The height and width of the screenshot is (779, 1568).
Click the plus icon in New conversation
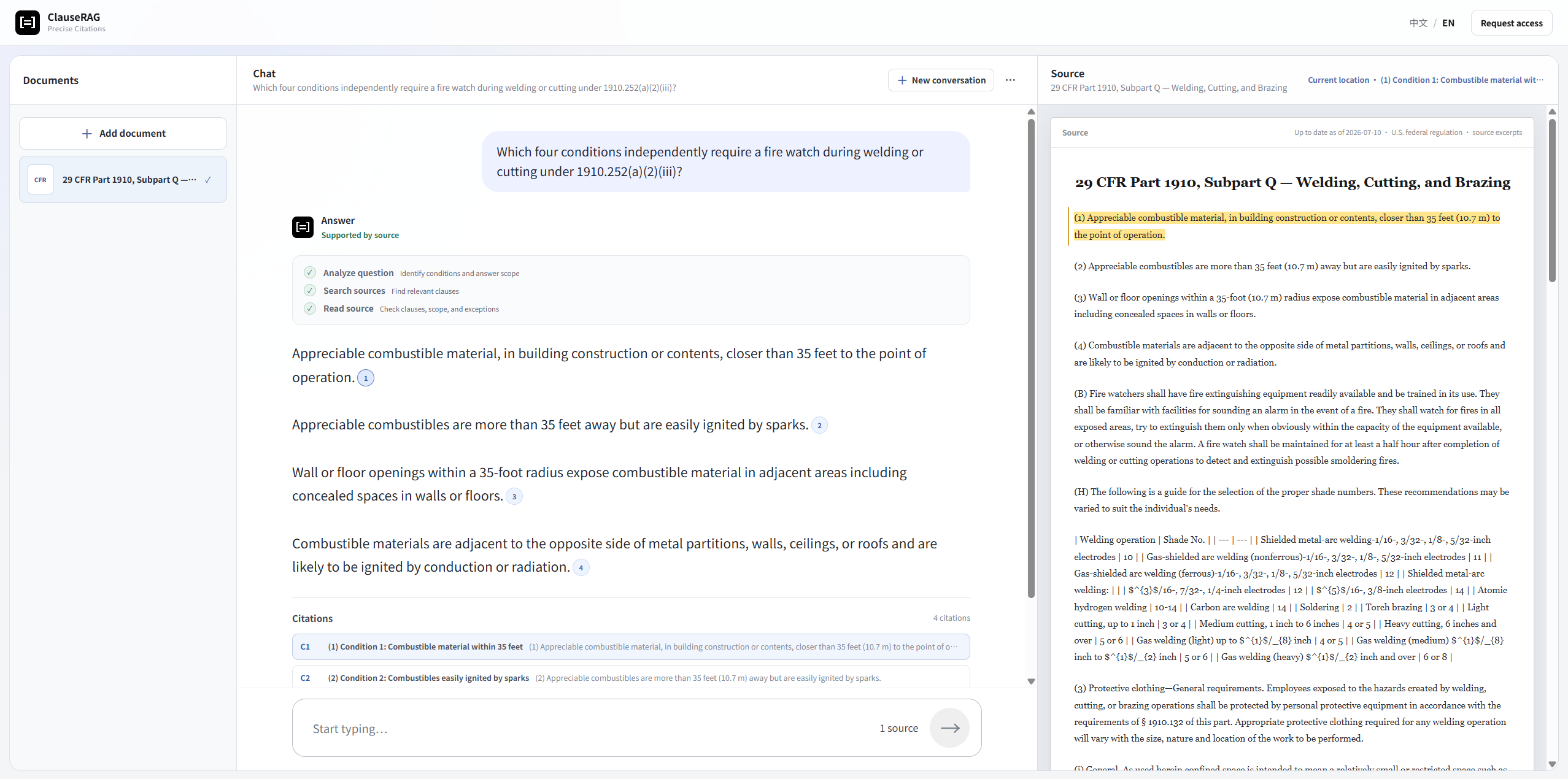click(902, 80)
